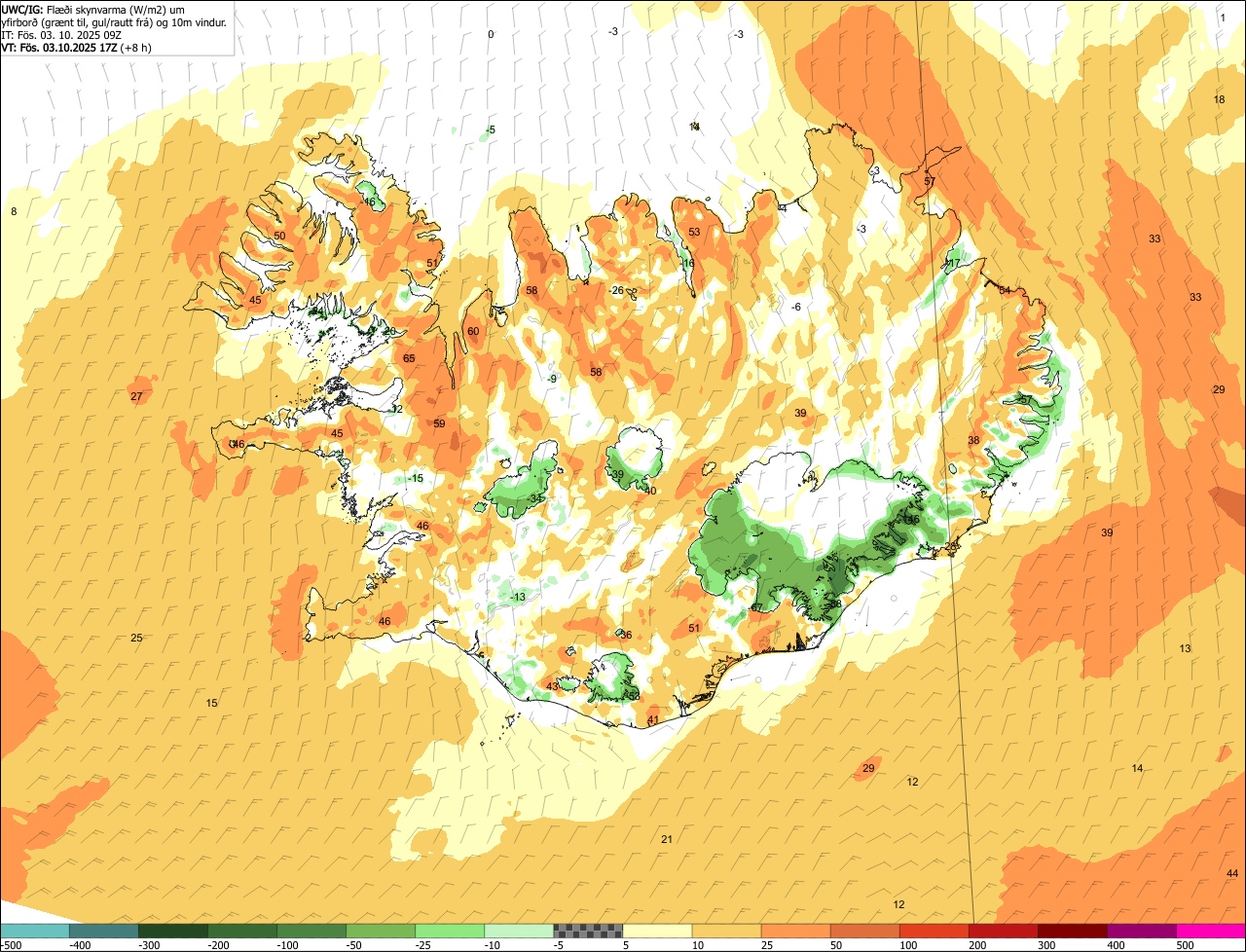The height and width of the screenshot is (952, 1246).
Task: Click the checkered legend swatch between -5 and 5
Action: tap(588, 932)
